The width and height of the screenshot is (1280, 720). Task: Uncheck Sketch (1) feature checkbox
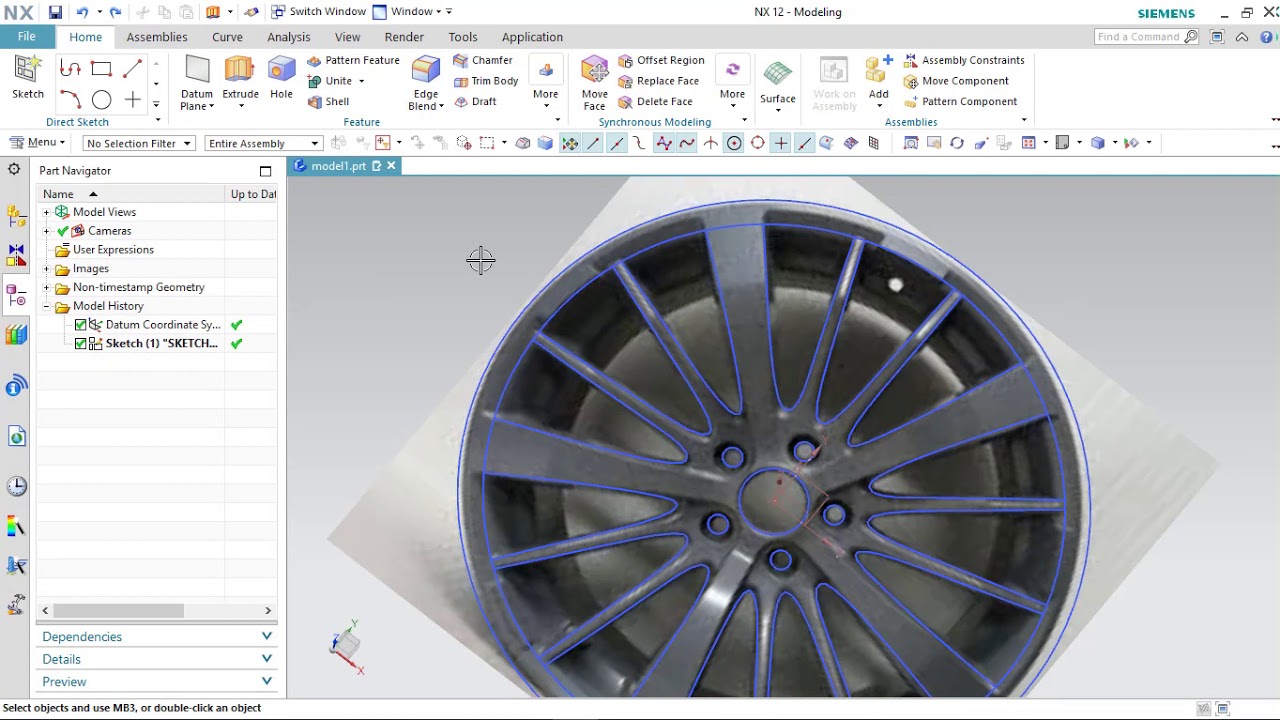tap(81, 344)
